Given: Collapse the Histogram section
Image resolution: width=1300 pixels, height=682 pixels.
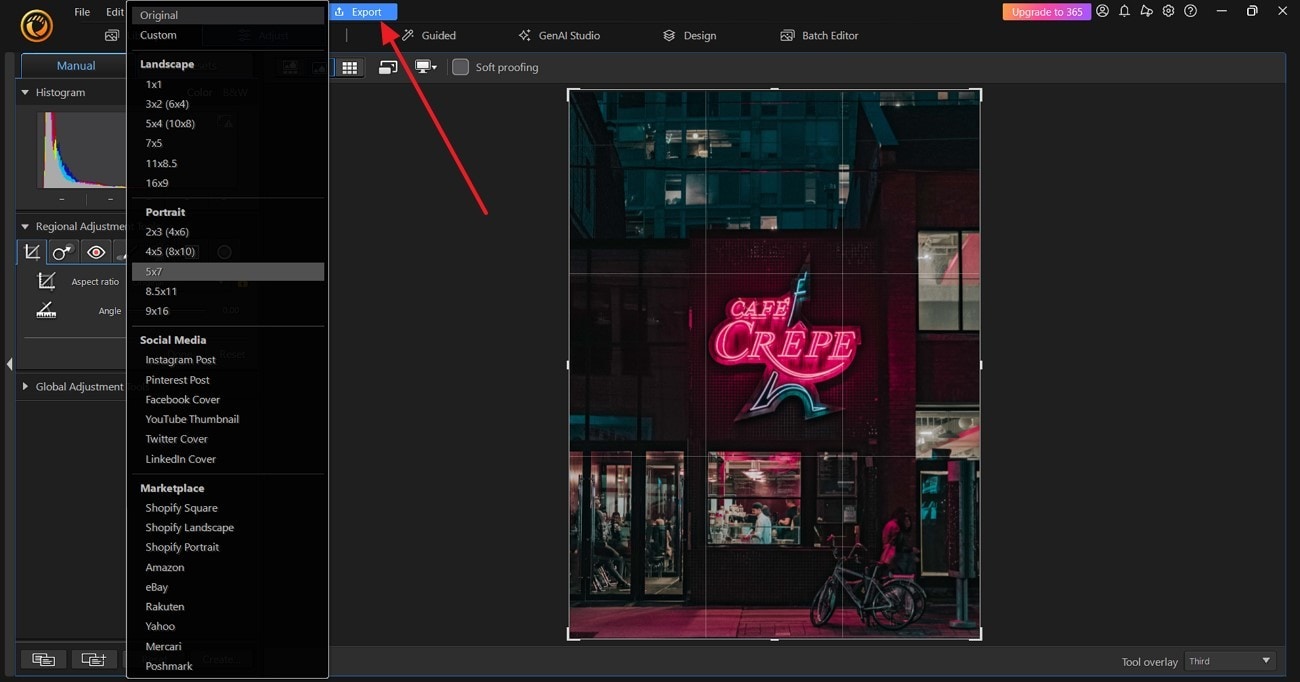Looking at the screenshot, I should 25,92.
